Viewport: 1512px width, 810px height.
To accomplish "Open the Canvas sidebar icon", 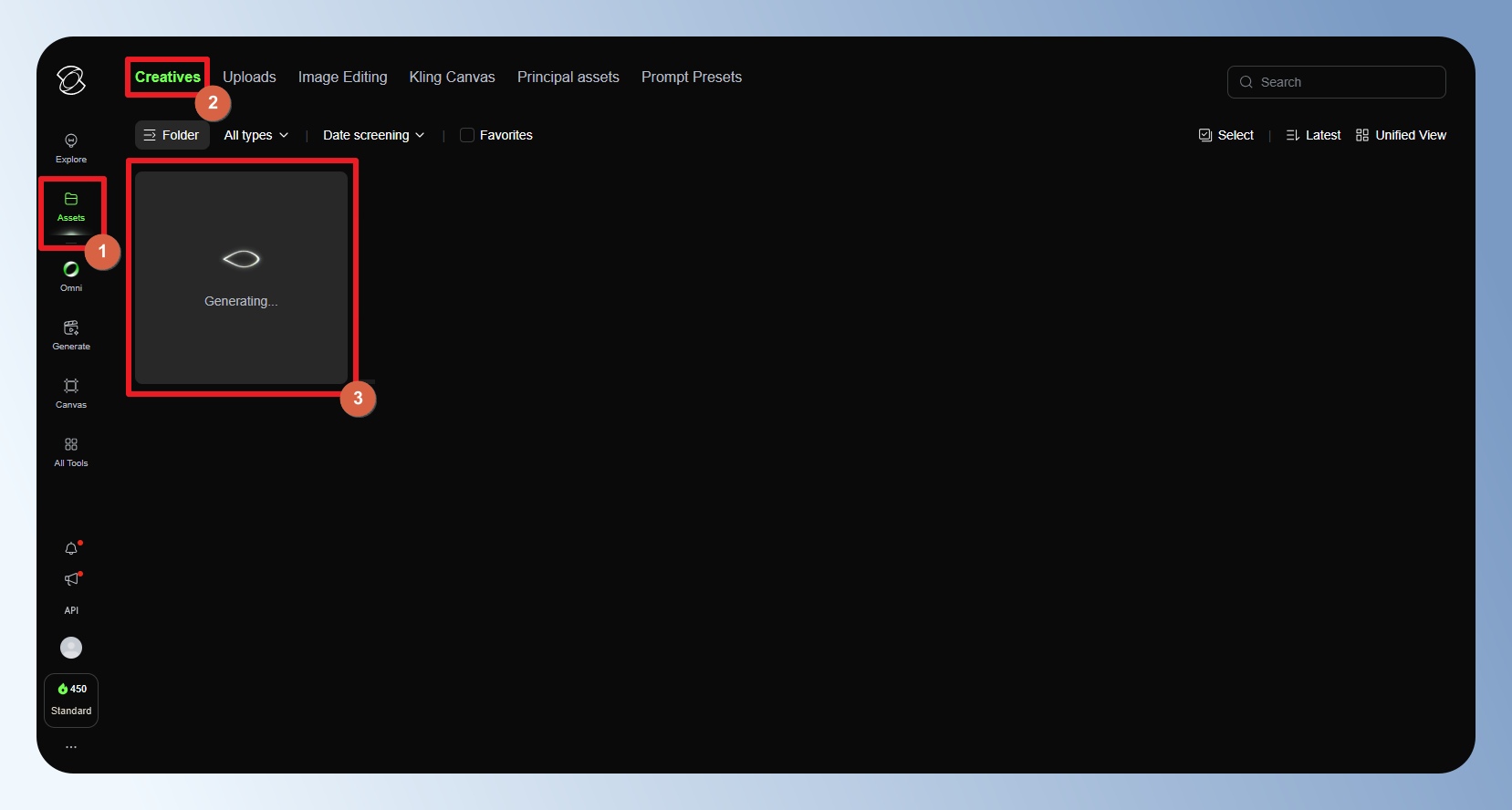I will (x=71, y=392).
